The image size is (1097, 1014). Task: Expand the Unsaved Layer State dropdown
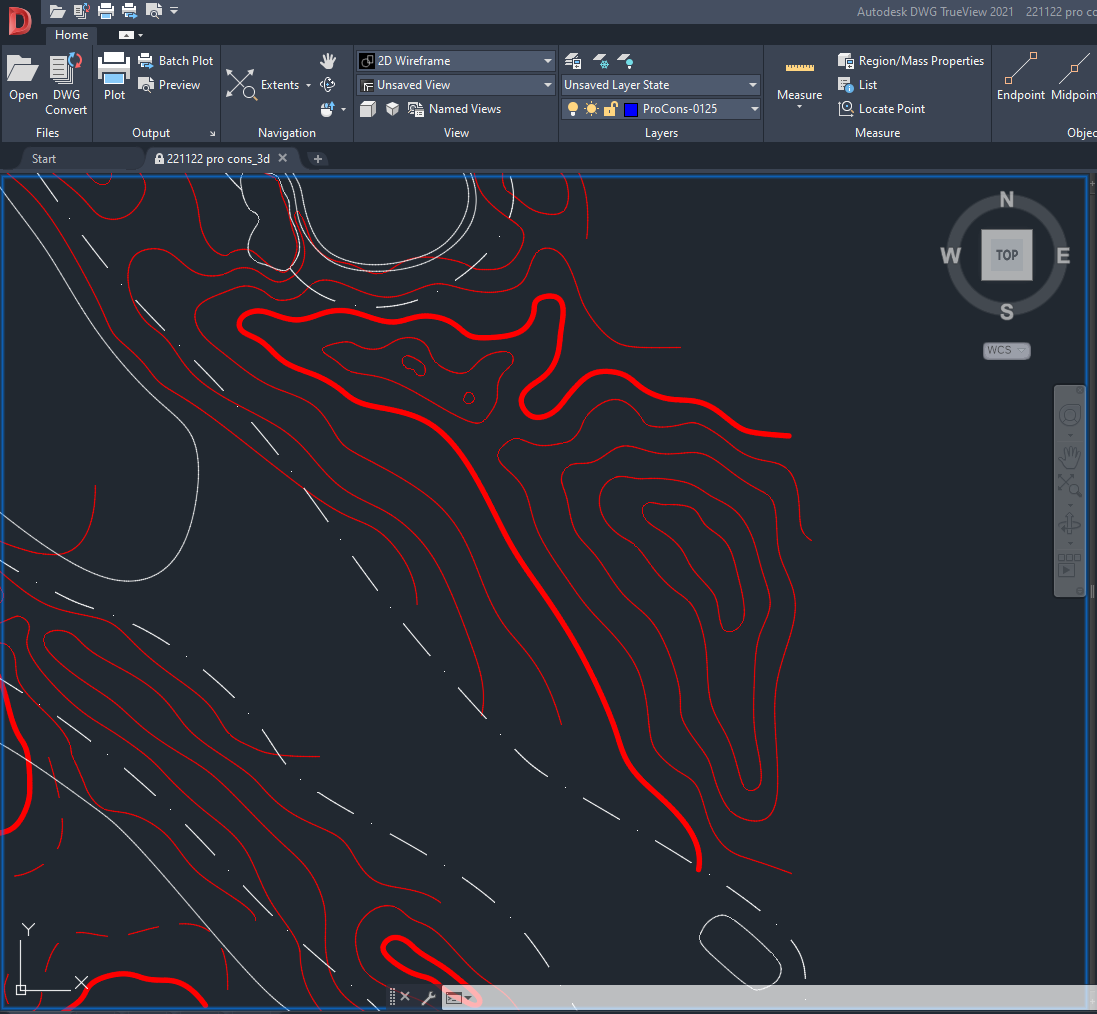pos(753,85)
